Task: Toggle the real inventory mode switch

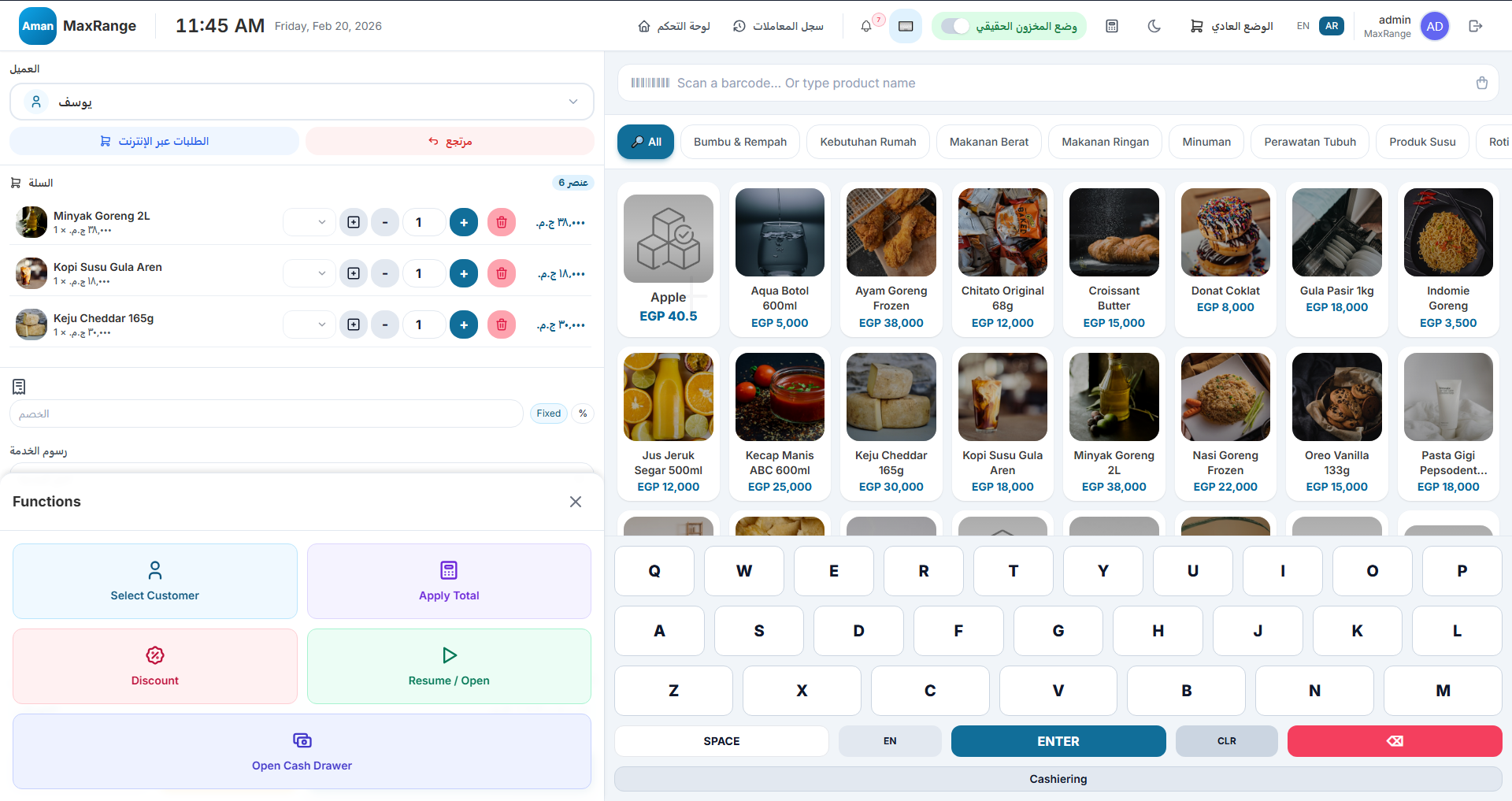Action: 955,26
